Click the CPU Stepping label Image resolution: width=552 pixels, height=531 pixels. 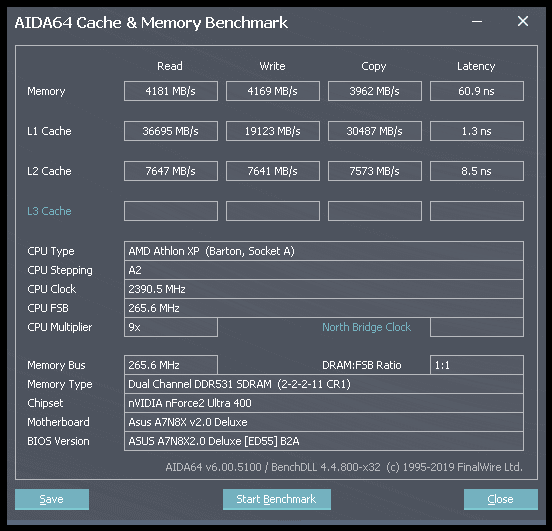(x=60, y=270)
